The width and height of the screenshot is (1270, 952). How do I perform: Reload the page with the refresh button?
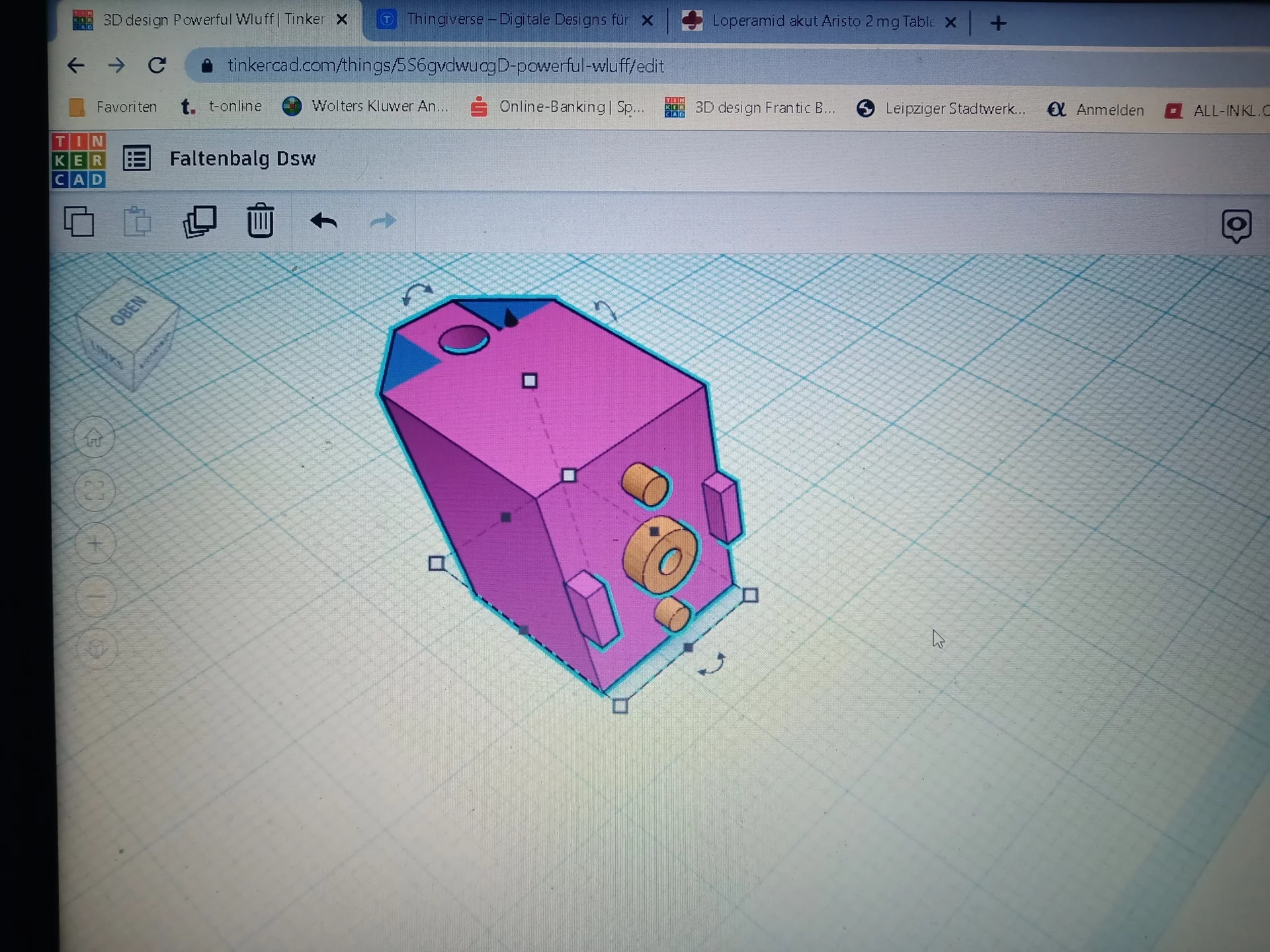pos(157,65)
